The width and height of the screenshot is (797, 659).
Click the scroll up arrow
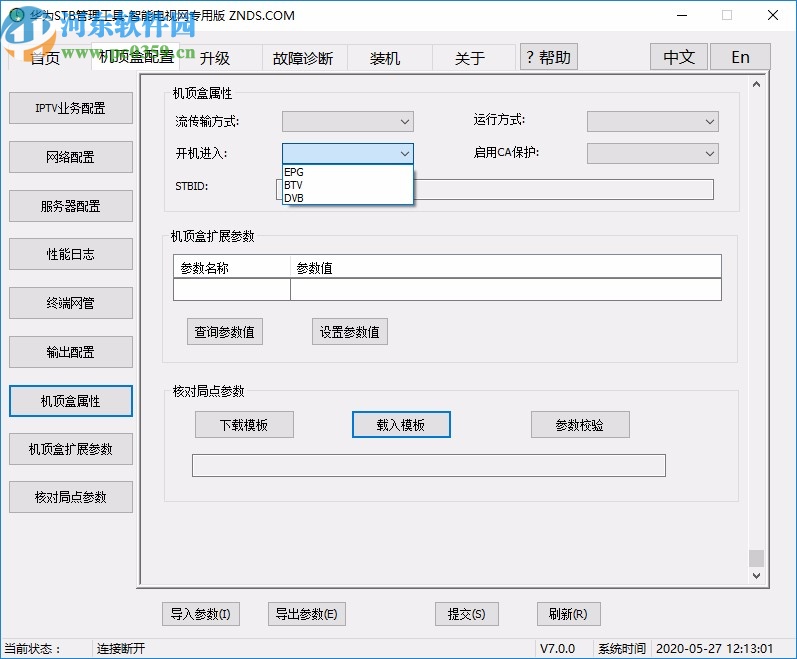pos(756,84)
